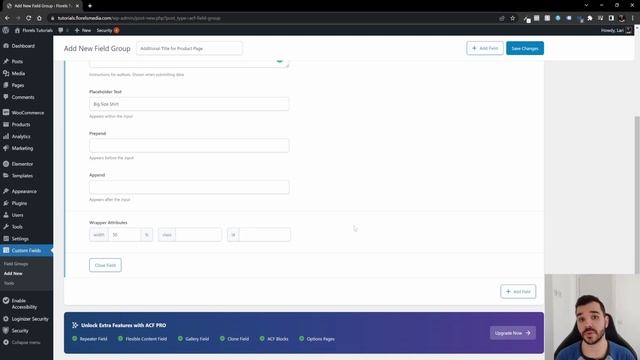Edit the wrapper width value
This screenshot has height=360, width=640.
(125, 235)
